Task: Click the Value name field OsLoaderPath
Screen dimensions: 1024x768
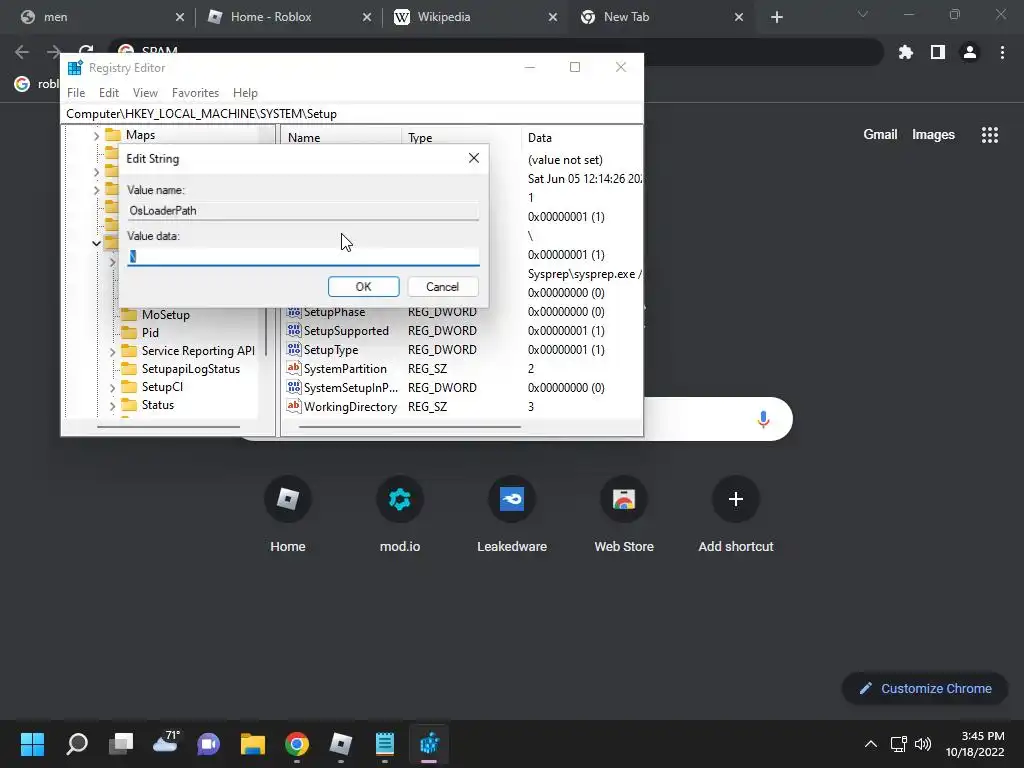Action: [303, 210]
